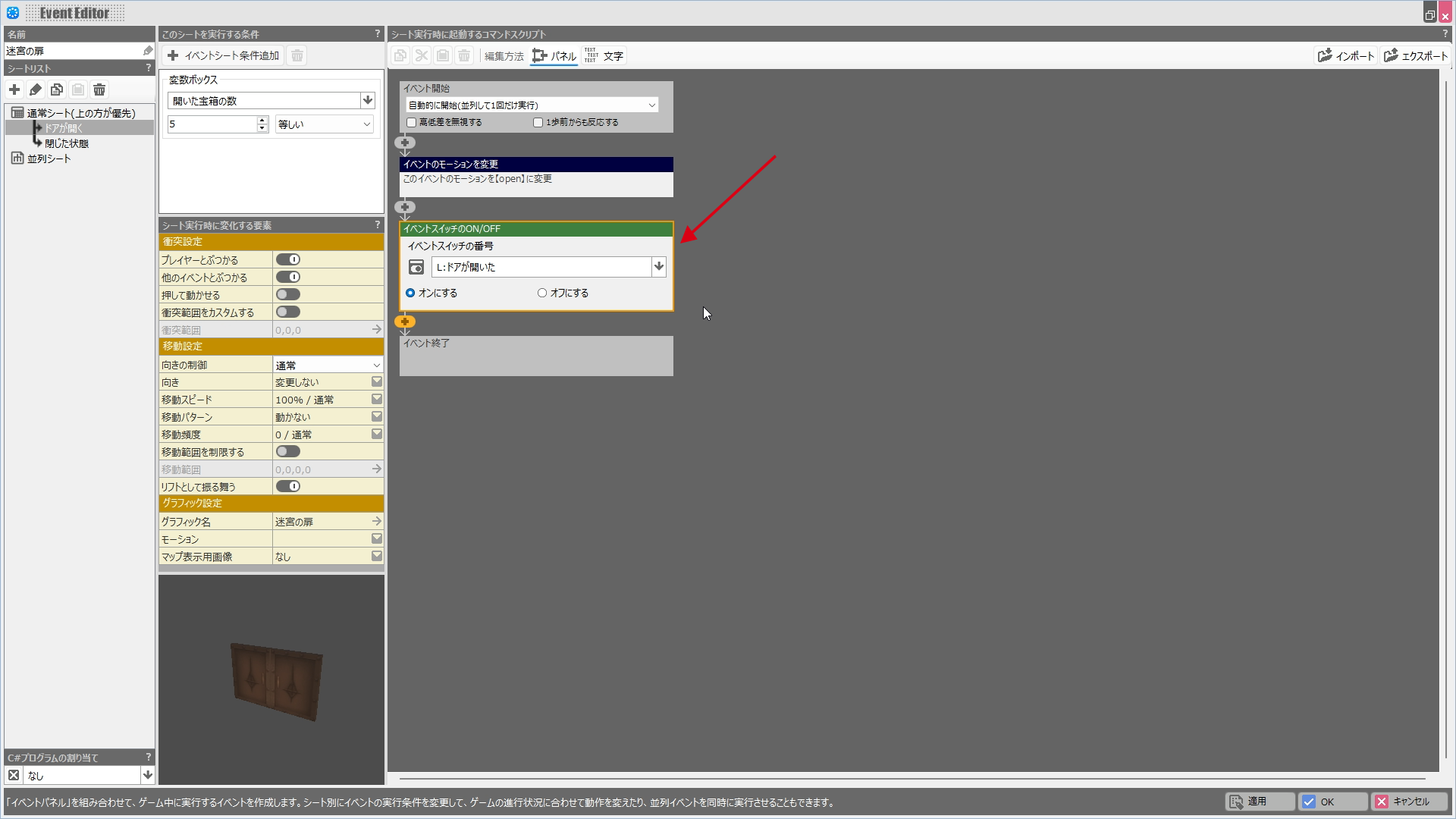The height and width of the screenshot is (819, 1456).
Task: Select オンにする radio button
Action: click(x=410, y=293)
